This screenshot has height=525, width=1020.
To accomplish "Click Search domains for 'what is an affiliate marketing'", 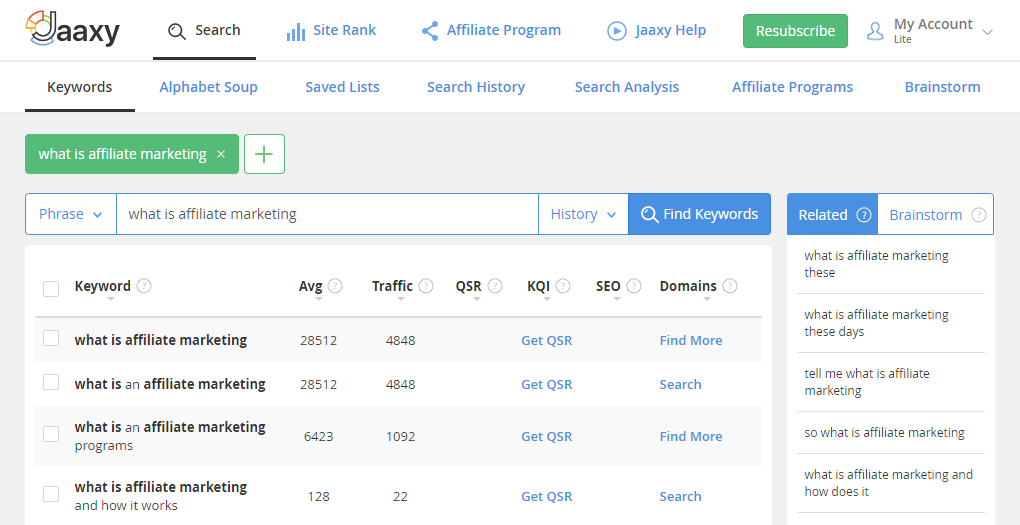I will click(x=680, y=384).
